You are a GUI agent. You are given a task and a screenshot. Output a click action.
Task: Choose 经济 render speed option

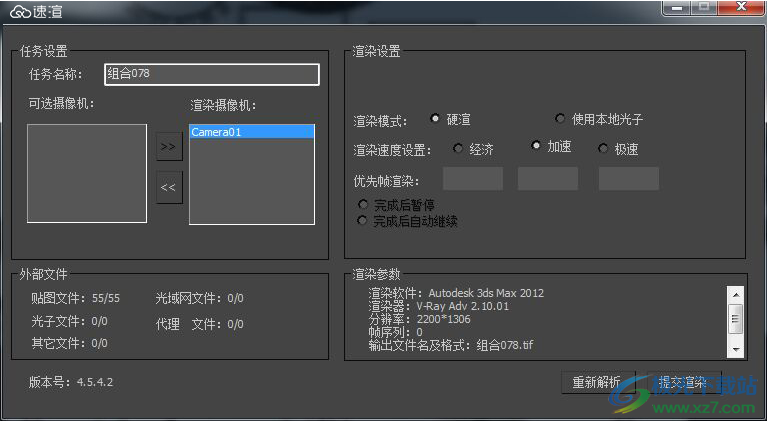click(x=458, y=148)
